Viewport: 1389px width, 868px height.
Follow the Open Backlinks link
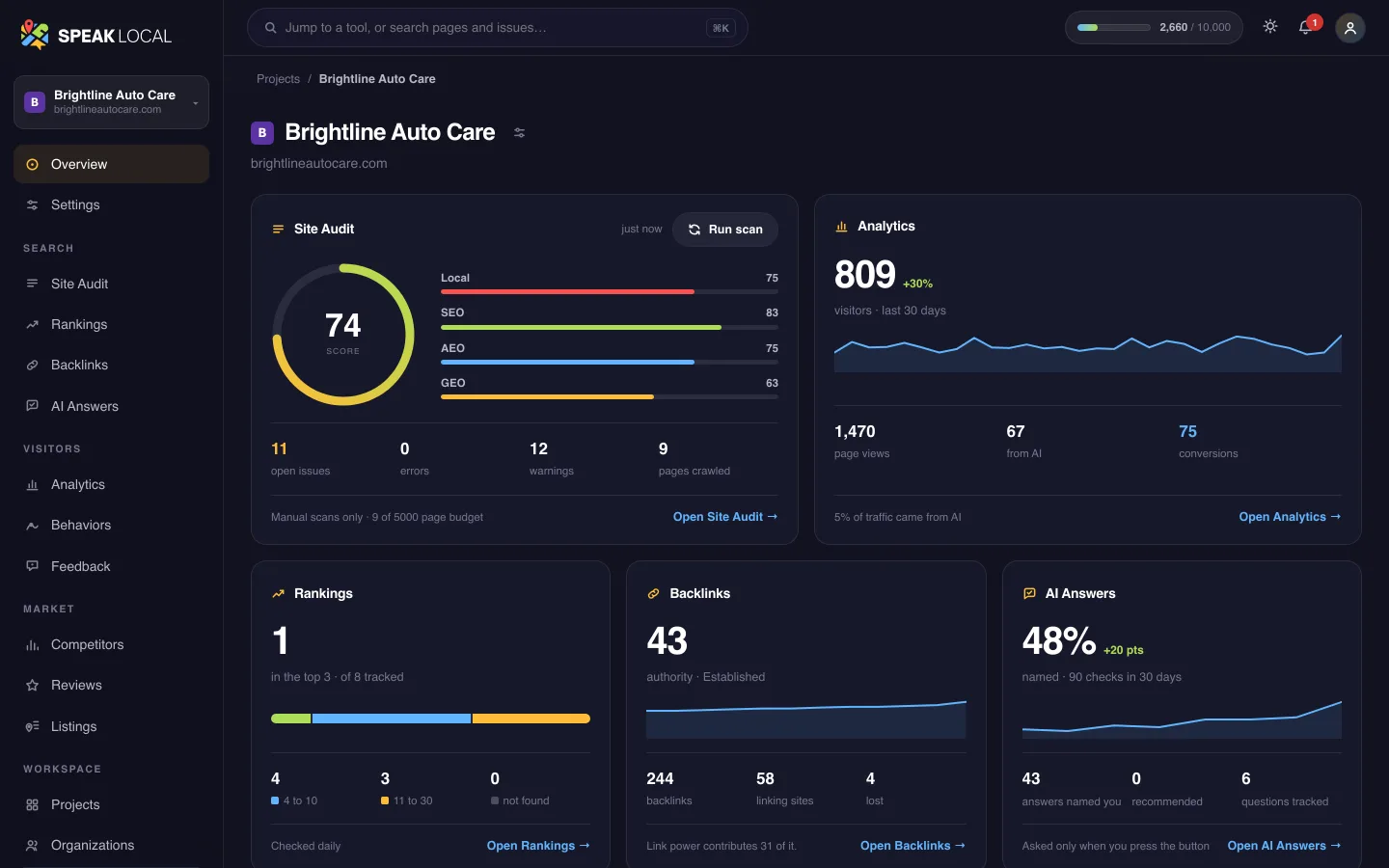(x=912, y=846)
